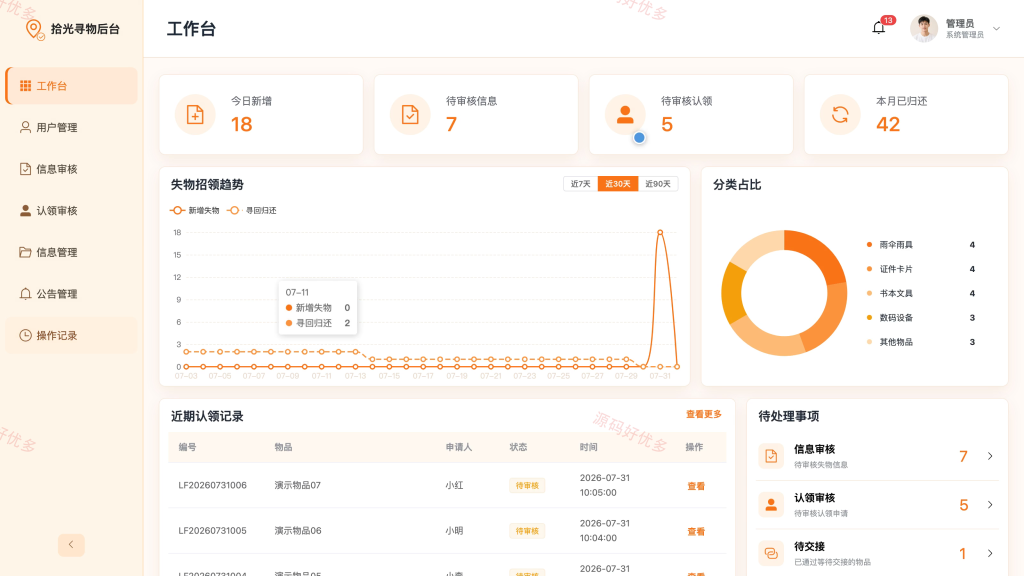This screenshot has width=1024, height=576.
Task: Open the notification bell
Action: click(x=878, y=28)
